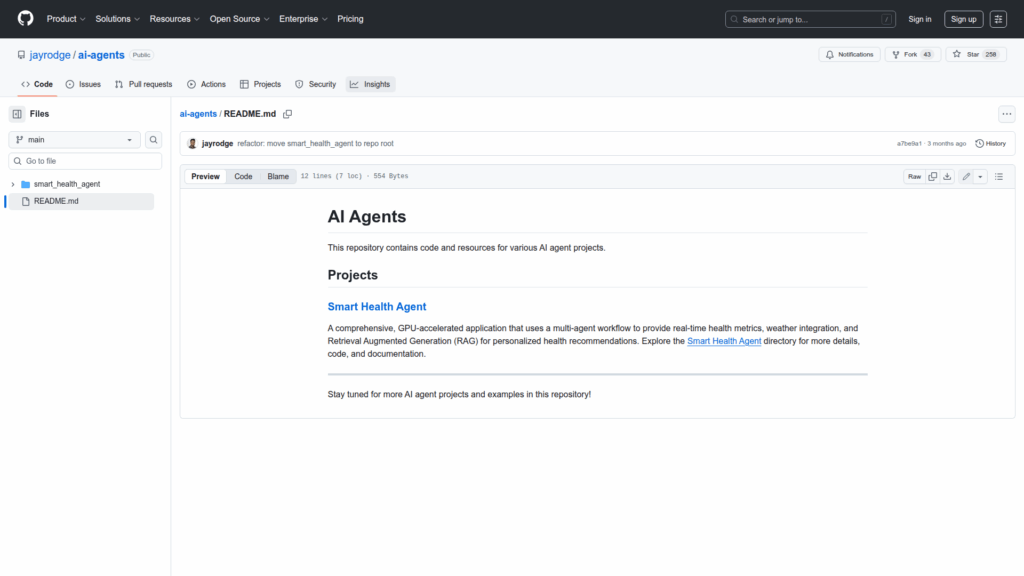
Task: Open the Pricing page
Action: [x=350, y=19]
